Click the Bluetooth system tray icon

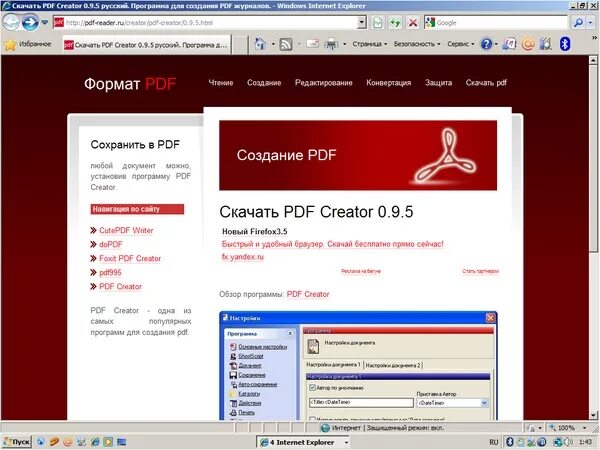tap(510, 442)
